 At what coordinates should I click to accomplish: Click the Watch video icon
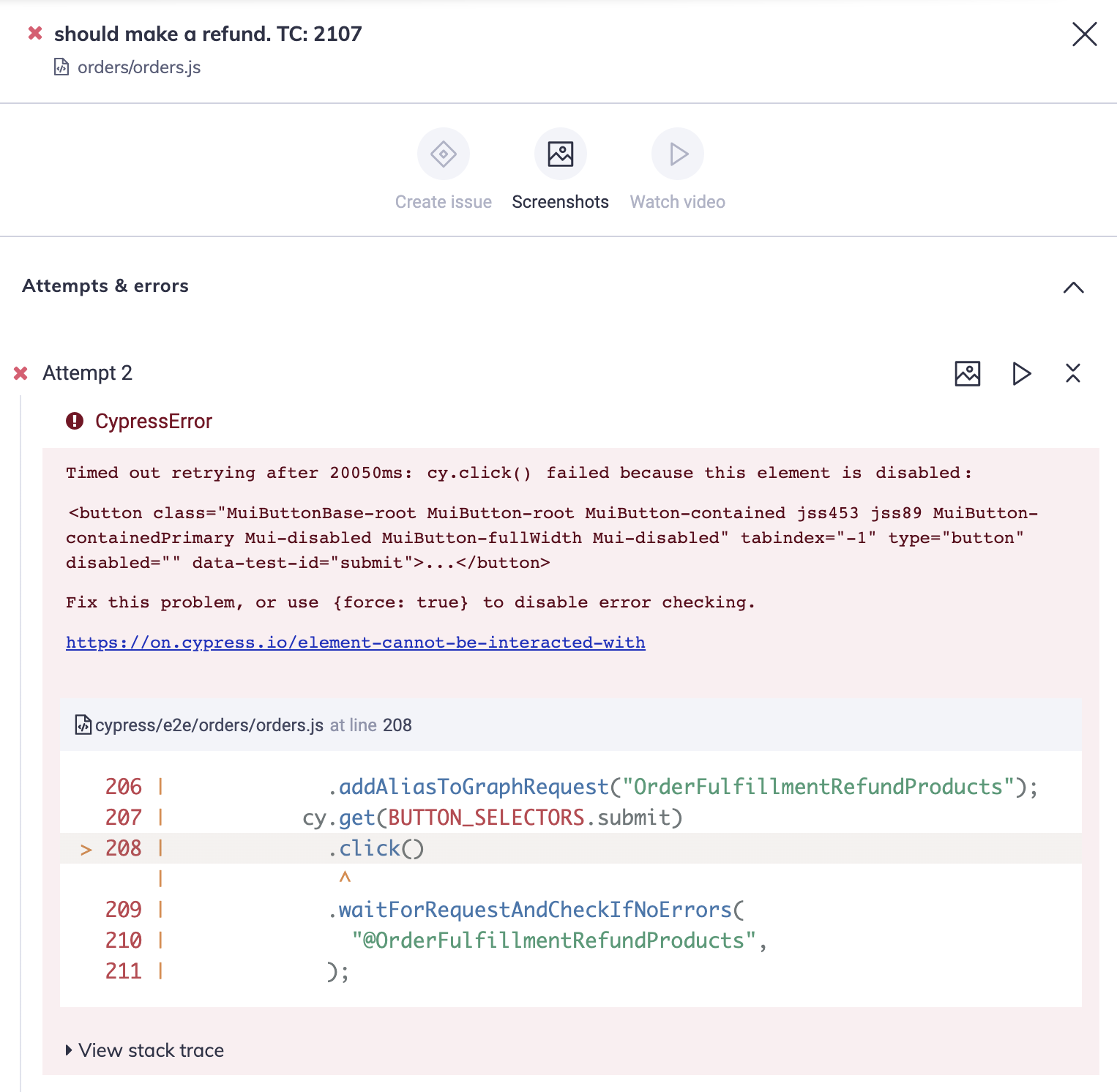(x=677, y=154)
